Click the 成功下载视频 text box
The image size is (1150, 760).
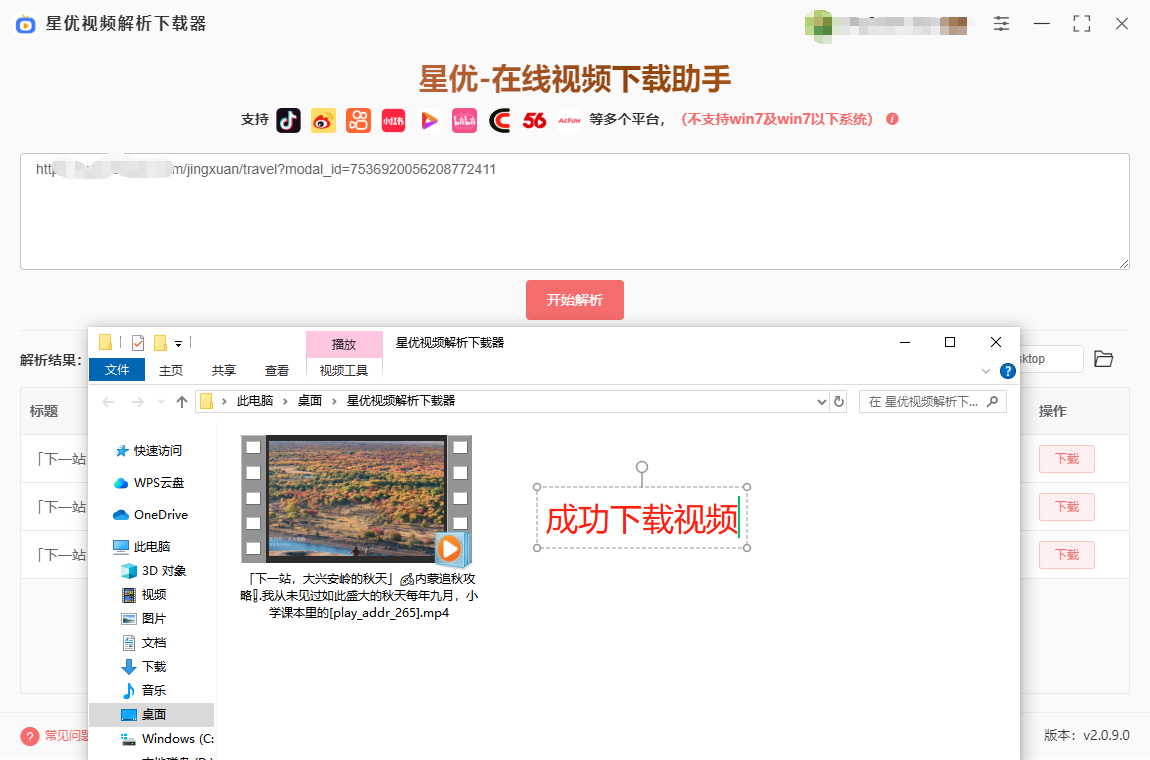642,519
